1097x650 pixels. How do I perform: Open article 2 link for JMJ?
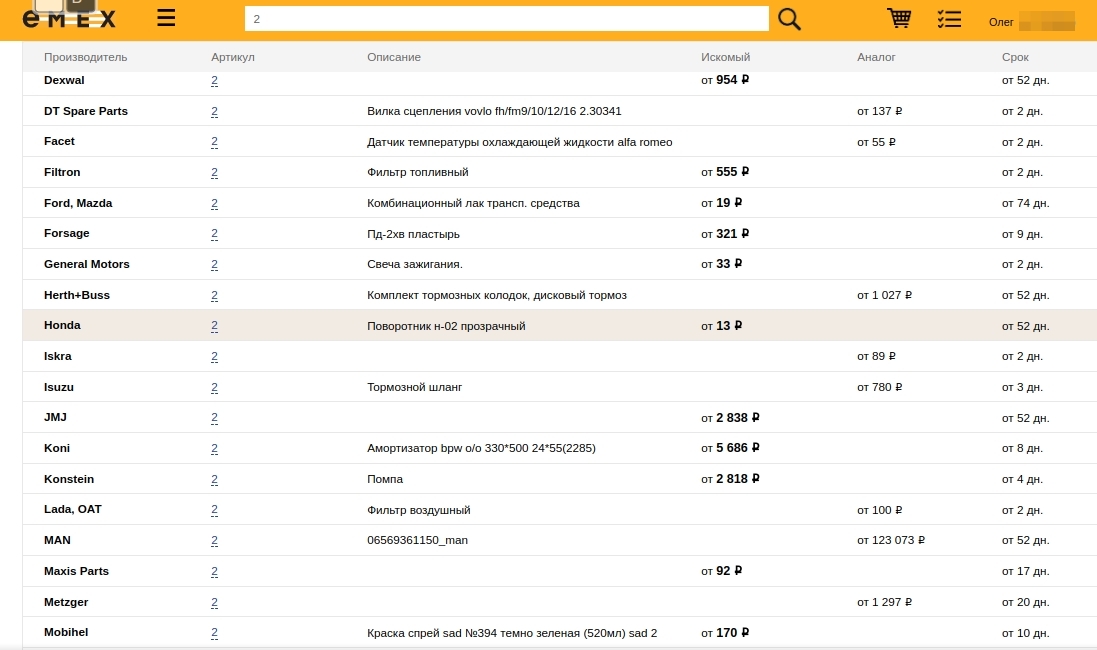point(214,418)
